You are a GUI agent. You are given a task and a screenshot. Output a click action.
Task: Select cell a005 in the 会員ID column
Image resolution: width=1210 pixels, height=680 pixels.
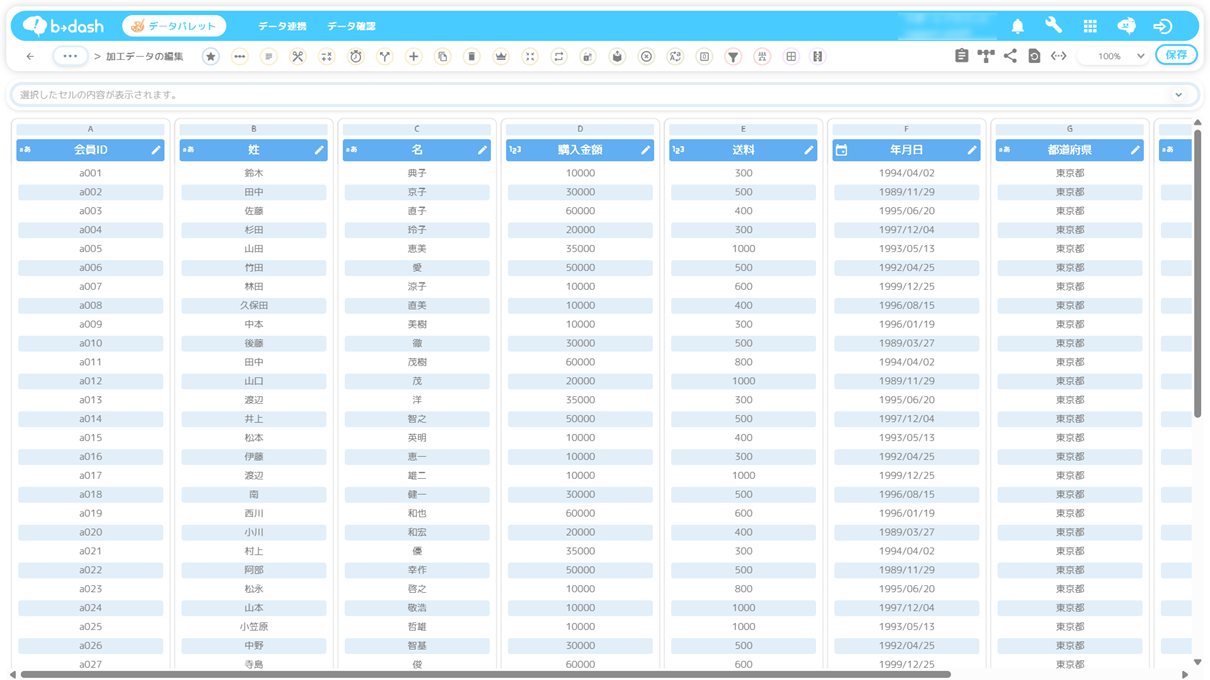(x=90, y=249)
